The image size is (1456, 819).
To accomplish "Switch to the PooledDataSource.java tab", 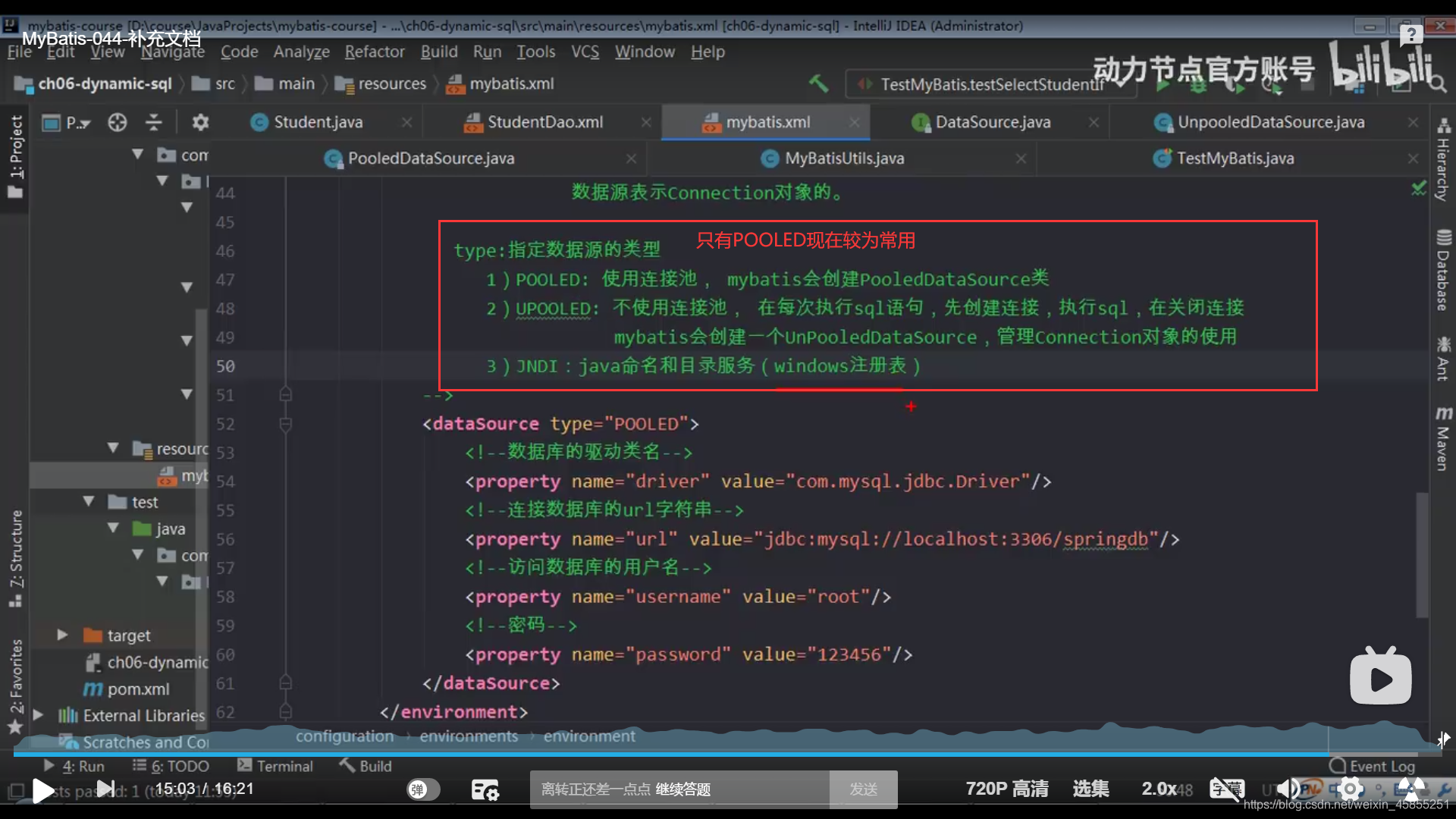I will pos(431,158).
